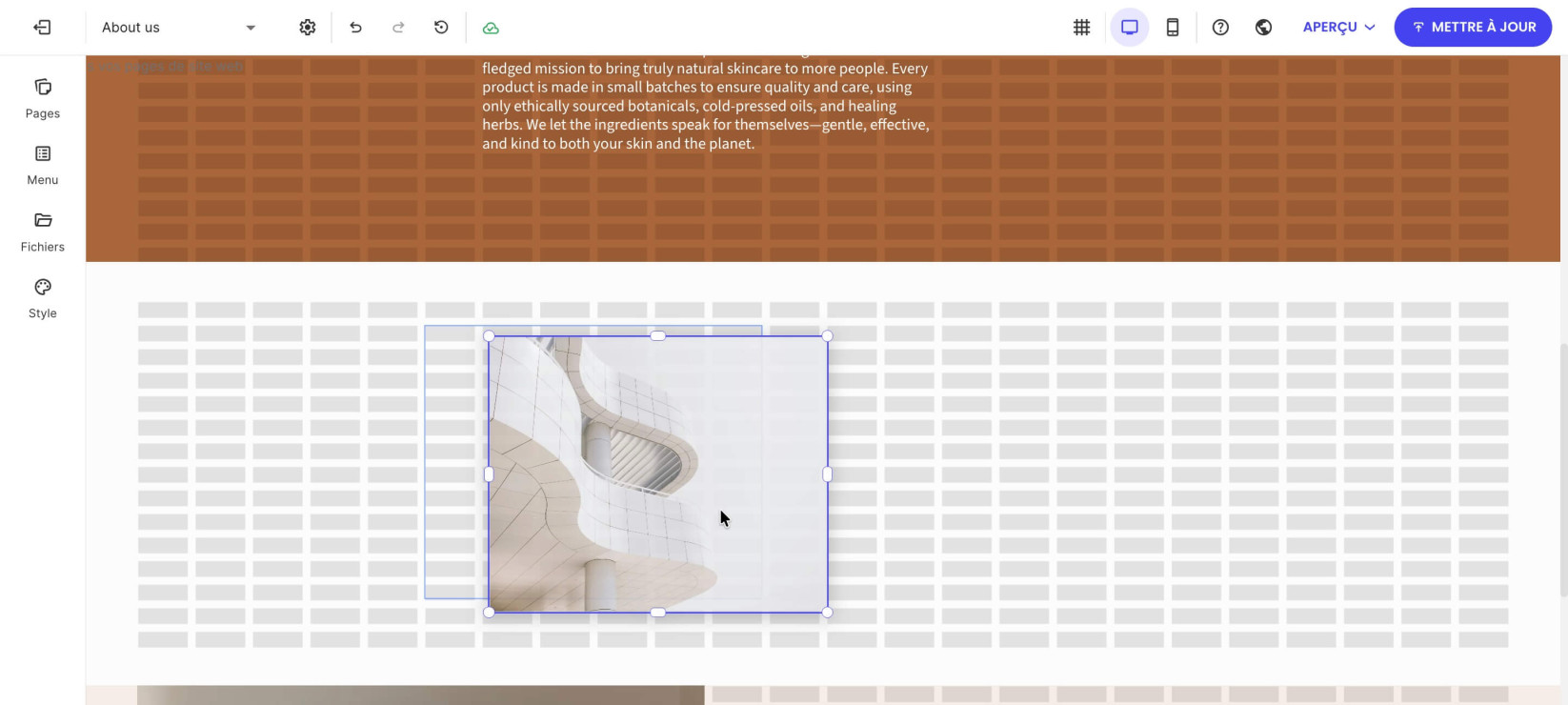Open the Style panel

pos(43,299)
